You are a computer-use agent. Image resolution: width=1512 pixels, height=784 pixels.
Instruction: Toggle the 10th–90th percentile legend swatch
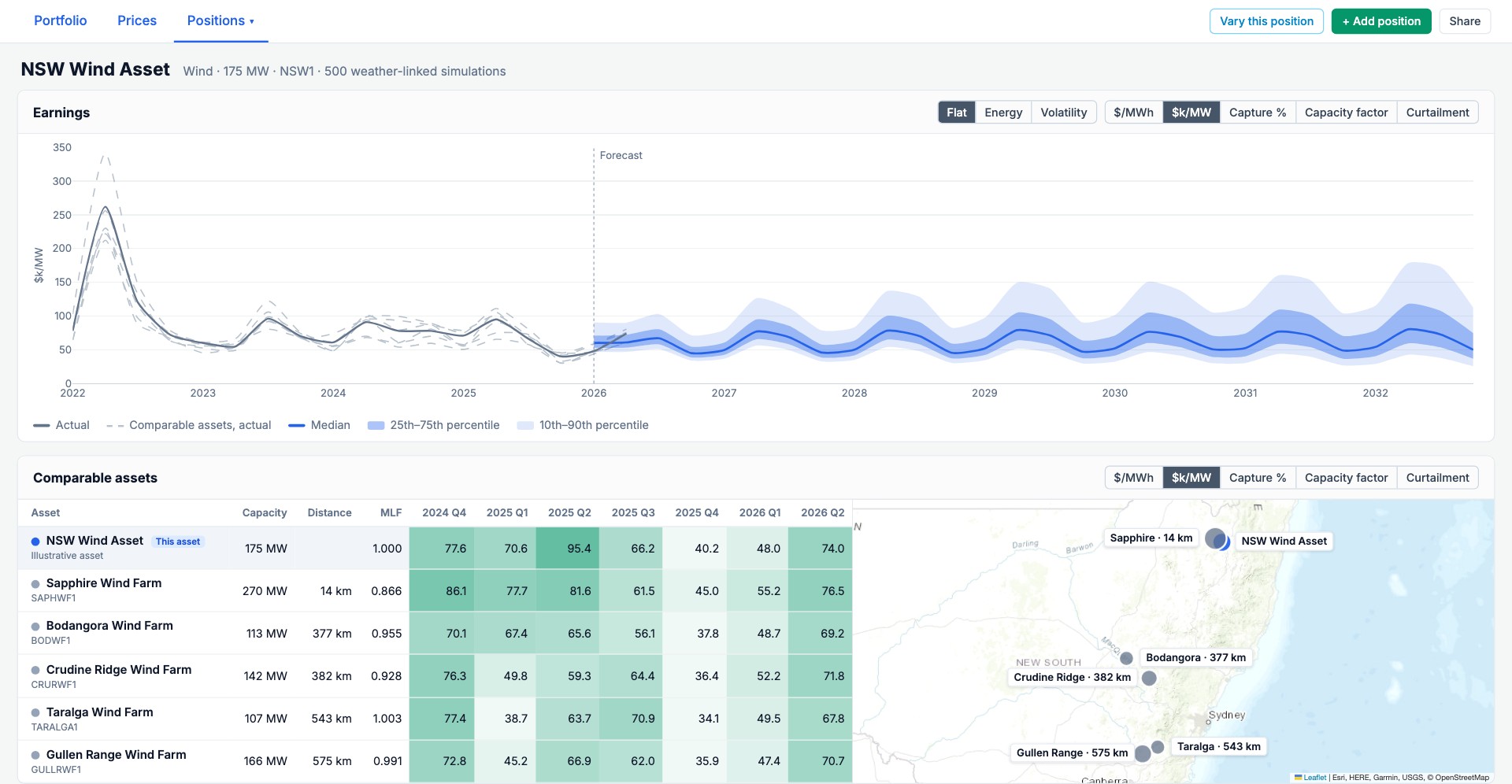[x=525, y=425]
